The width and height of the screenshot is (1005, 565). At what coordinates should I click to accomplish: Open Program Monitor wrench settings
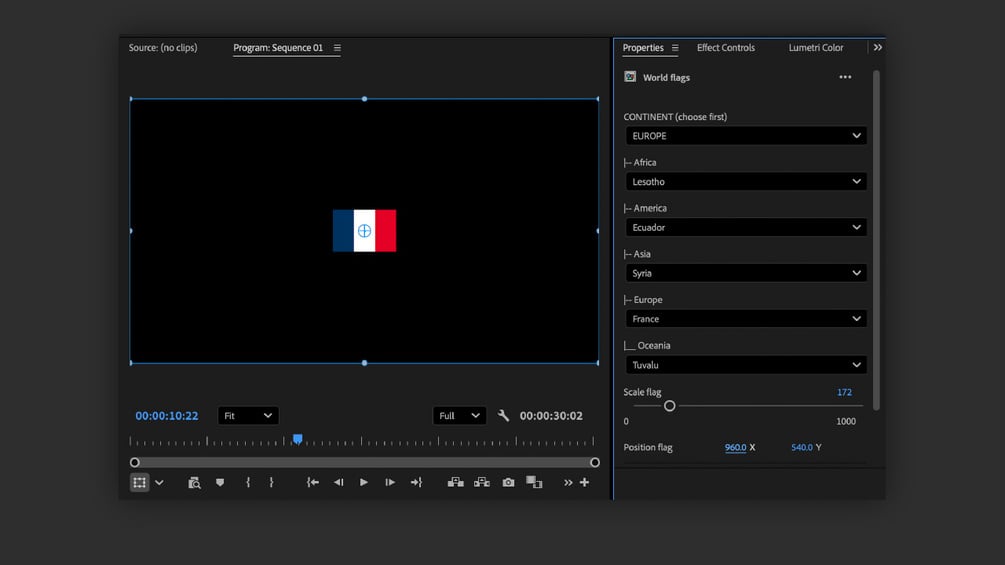click(503, 416)
